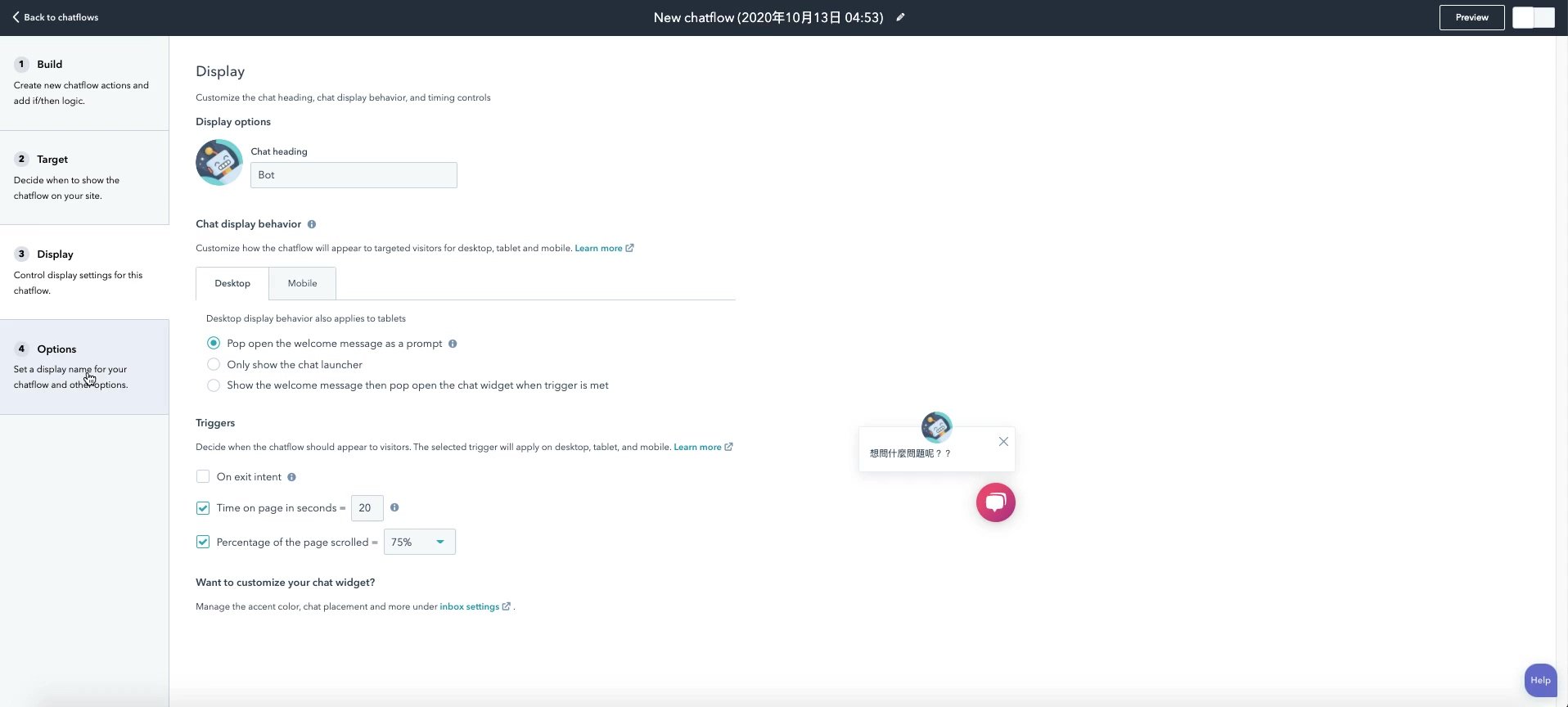
Task: Toggle the chatflow on/off switch
Action: [x=1533, y=17]
